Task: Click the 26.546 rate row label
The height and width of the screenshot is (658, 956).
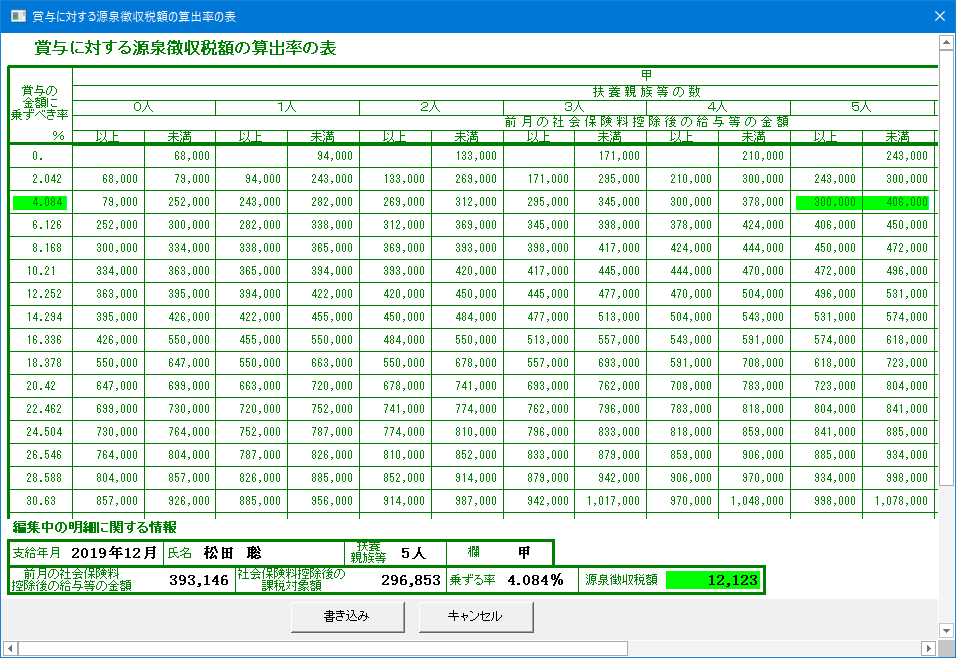Action: click(x=44, y=455)
